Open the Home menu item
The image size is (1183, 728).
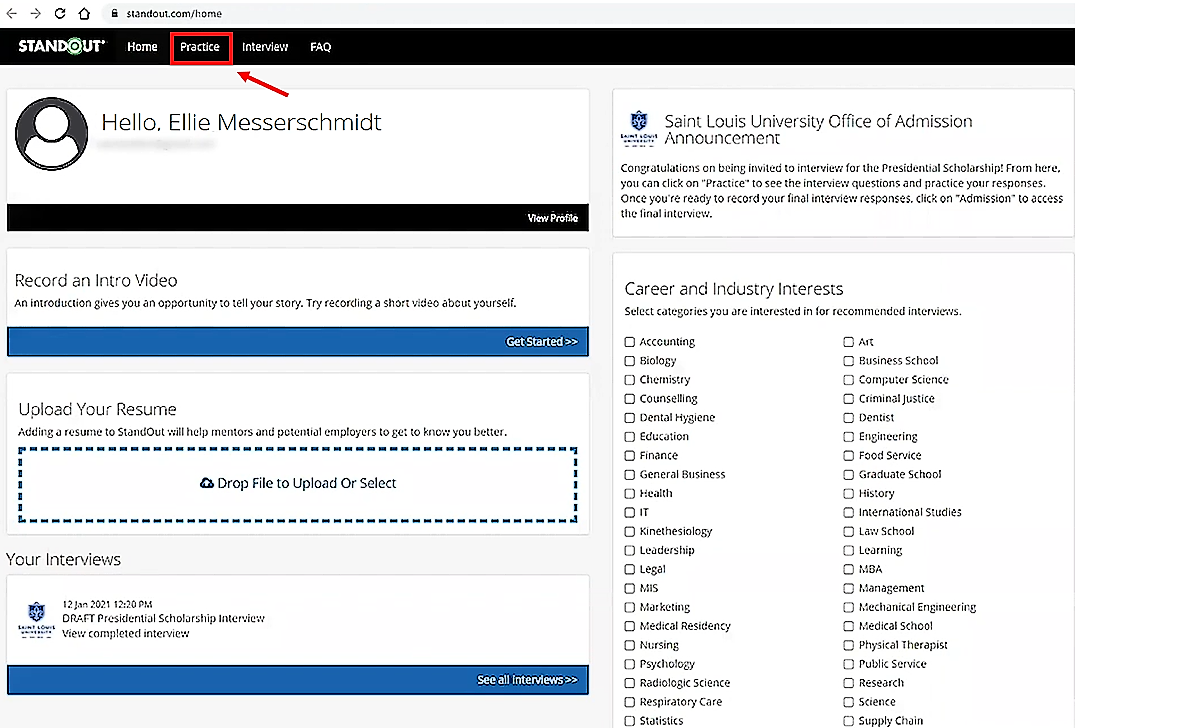pos(142,47)
